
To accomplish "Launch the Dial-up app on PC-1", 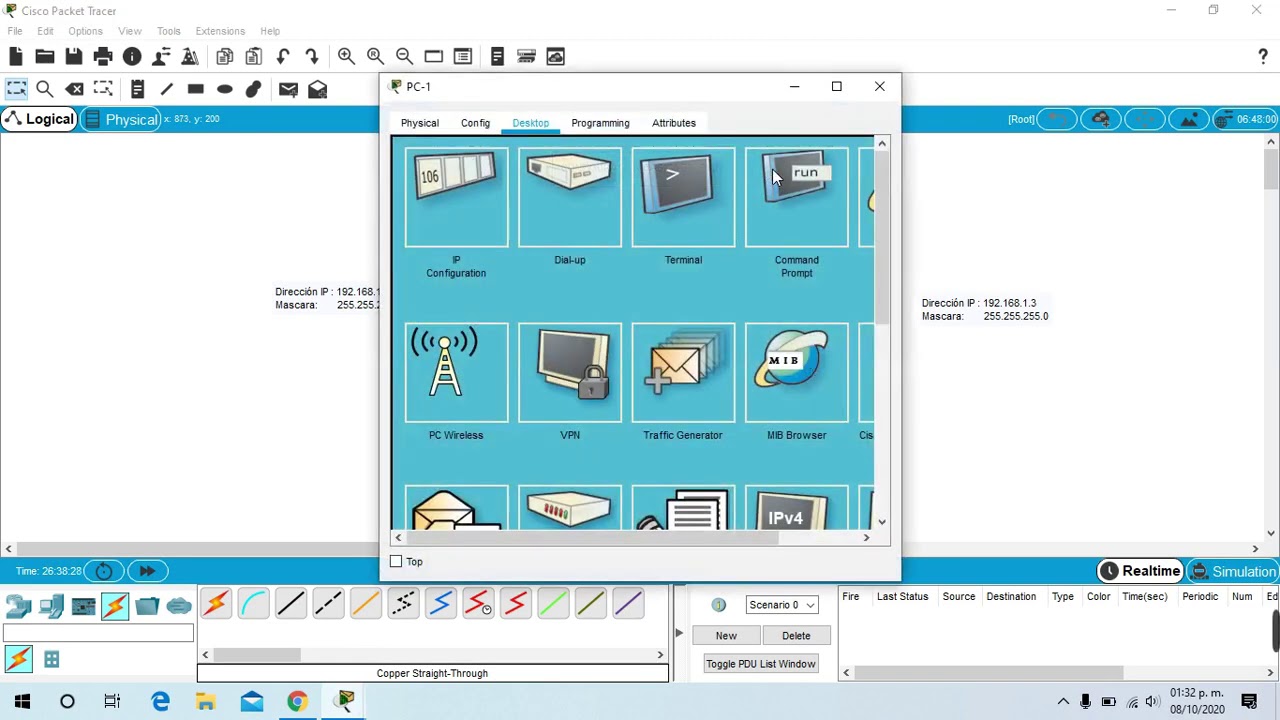I will [x=569, y=197].
